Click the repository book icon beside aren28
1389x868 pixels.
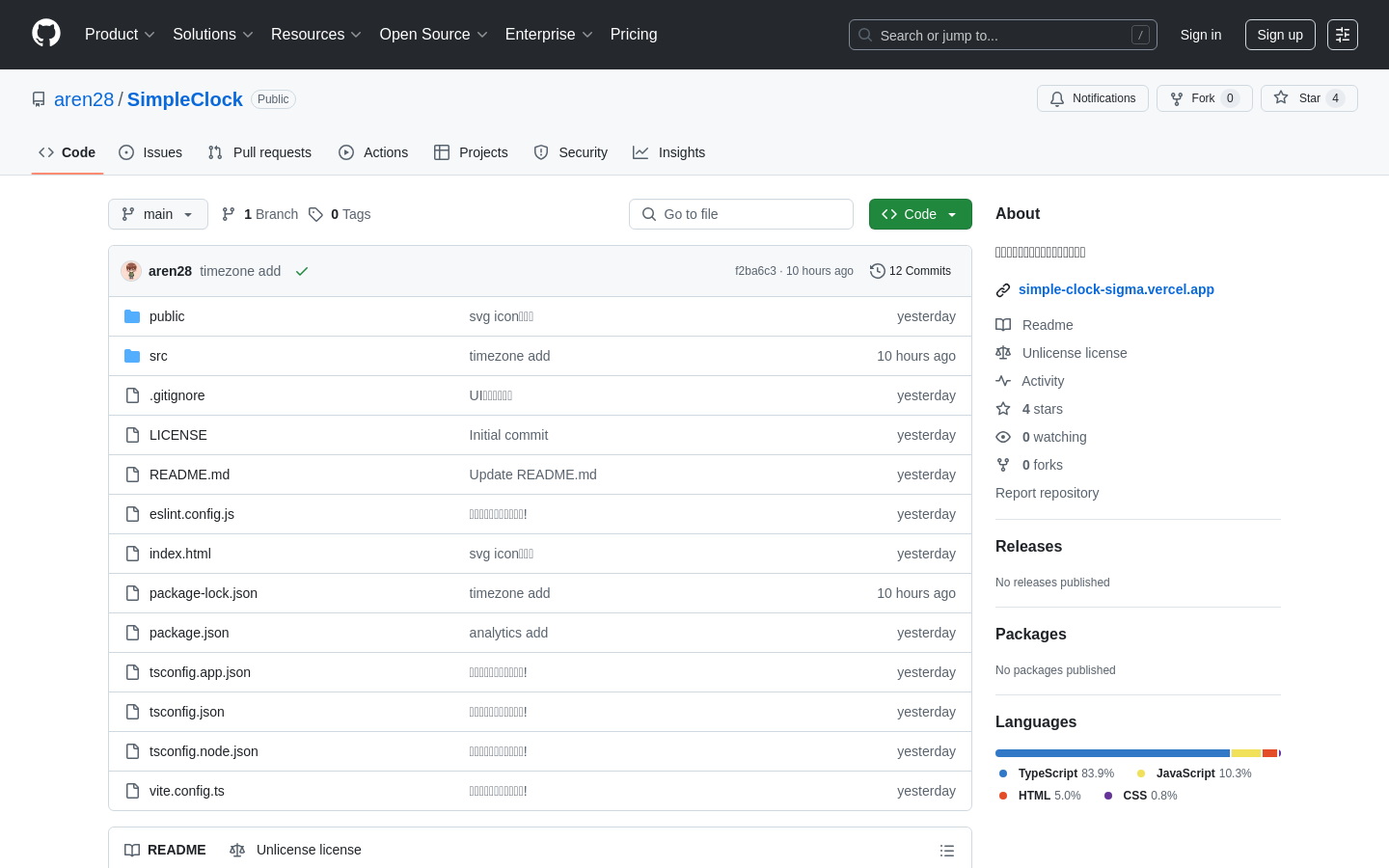pos(39,99)
